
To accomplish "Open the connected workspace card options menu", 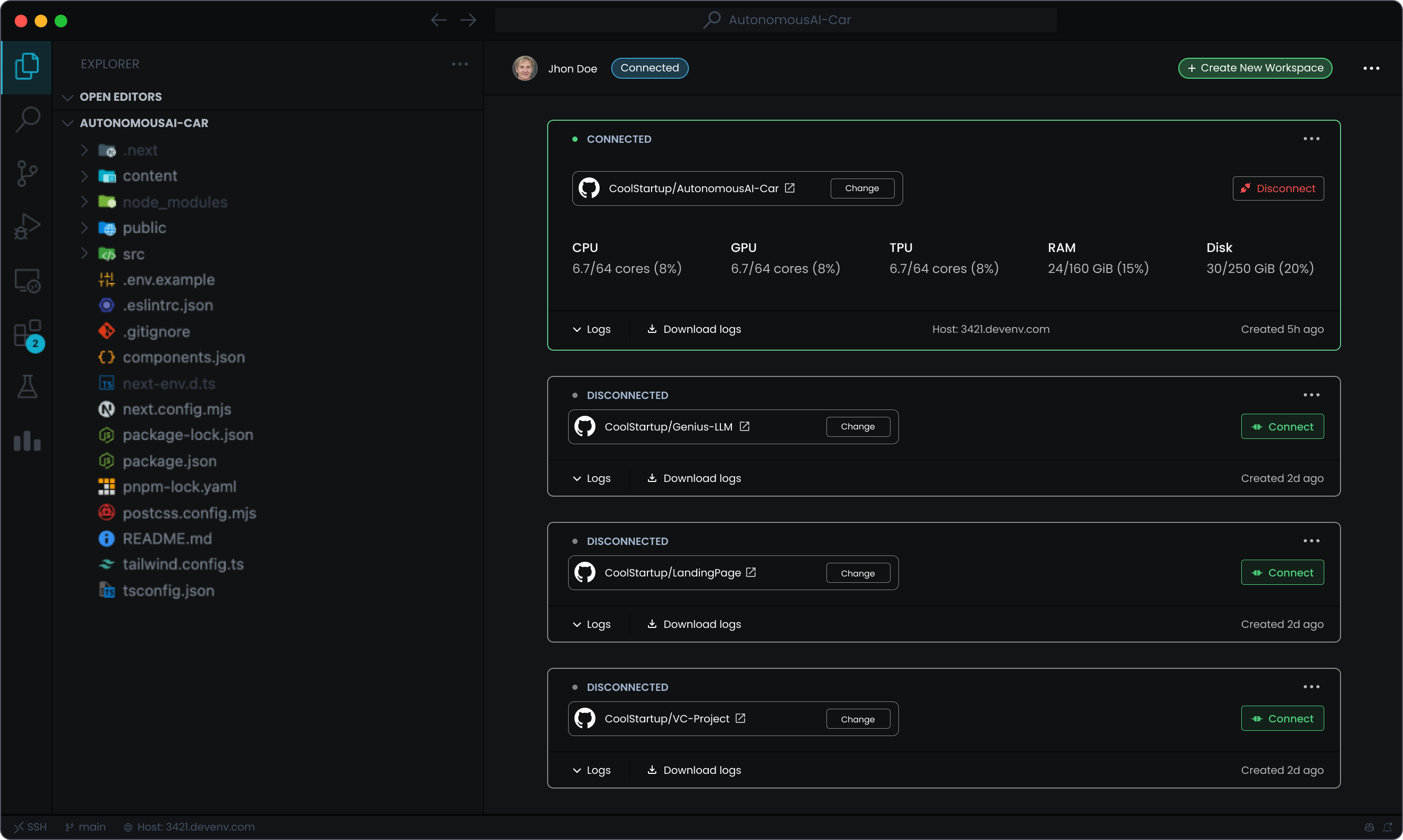I will (x=1311, y=139).
